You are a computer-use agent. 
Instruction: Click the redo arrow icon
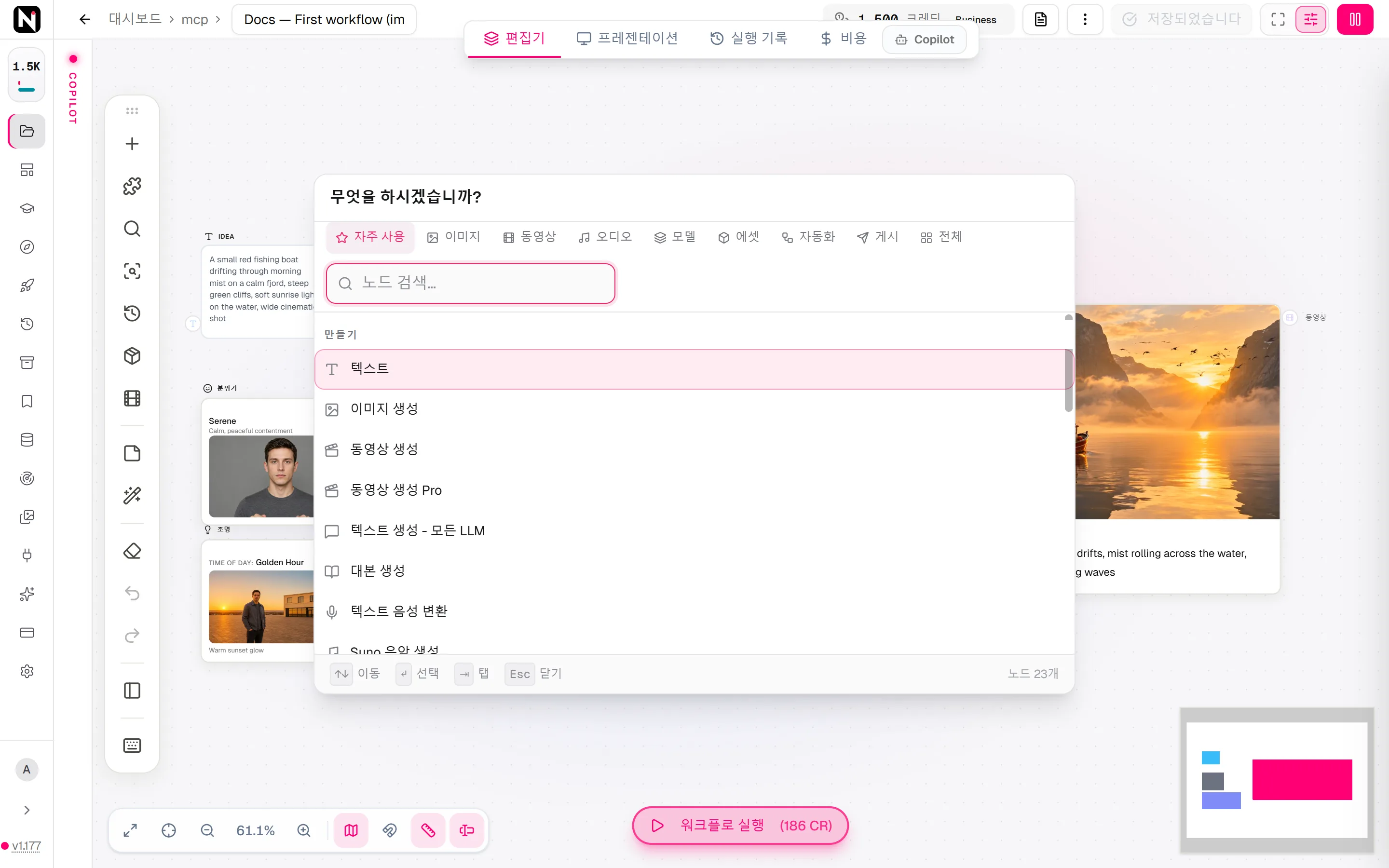(132, 636)
